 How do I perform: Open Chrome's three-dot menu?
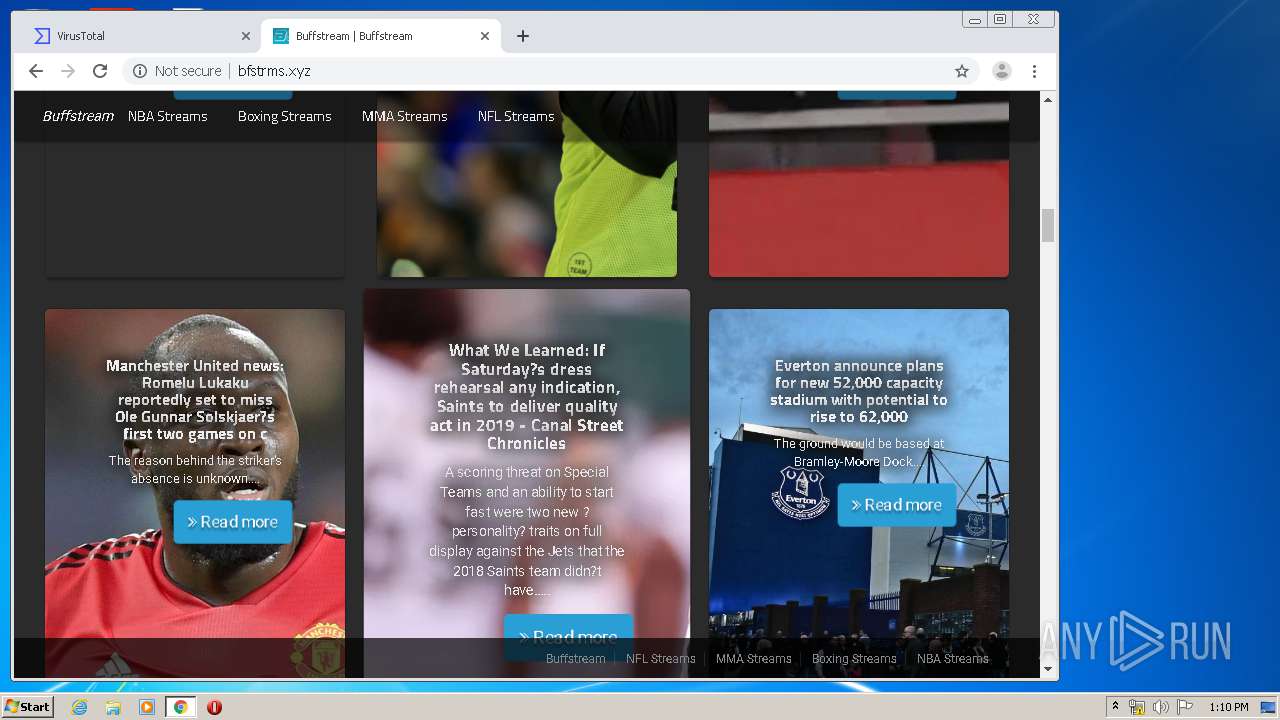(1035, 71)
